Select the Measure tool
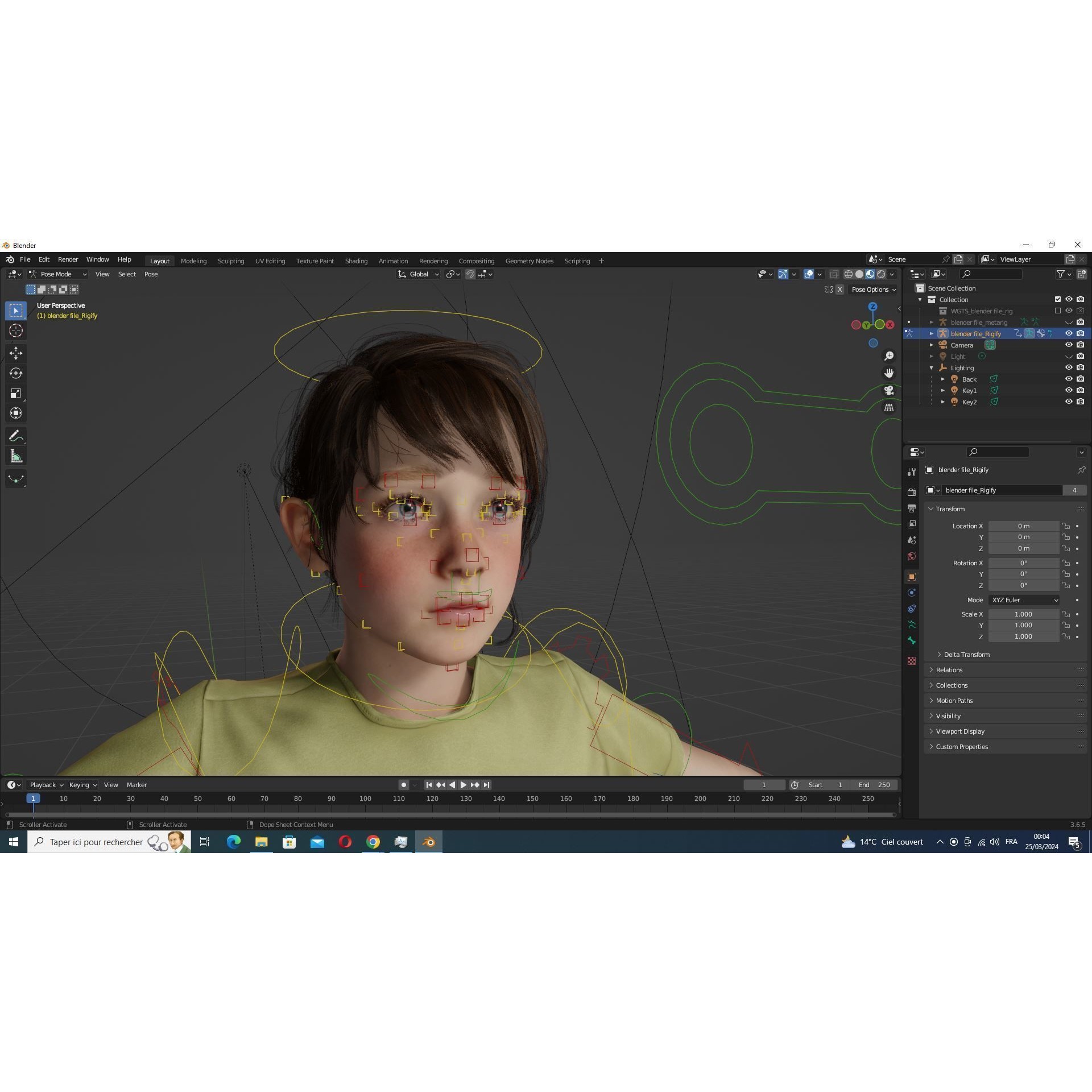This screenshot has height=1092, width=1092. pos(16,456)
